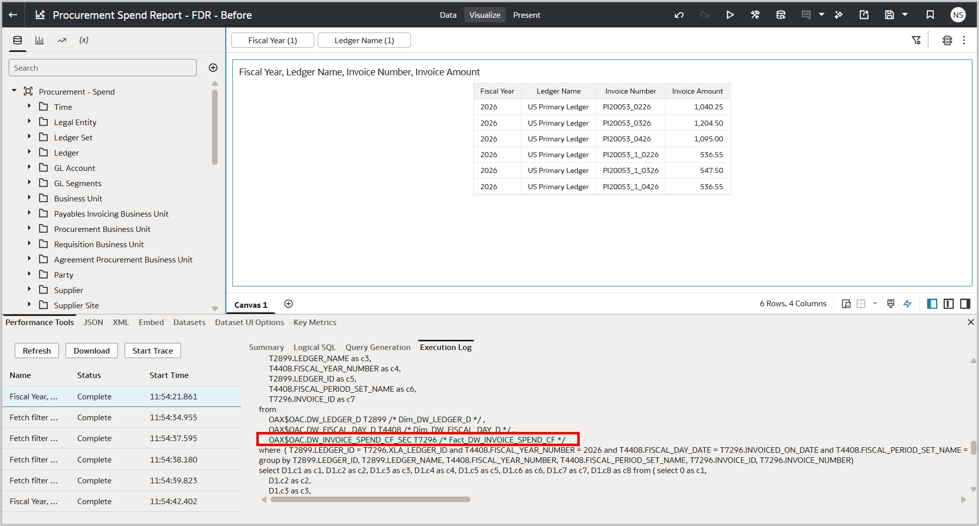Open the developer tools wrench icon
Image resolution: width=979 pixels, height=526 pixels.
(755, 15)
